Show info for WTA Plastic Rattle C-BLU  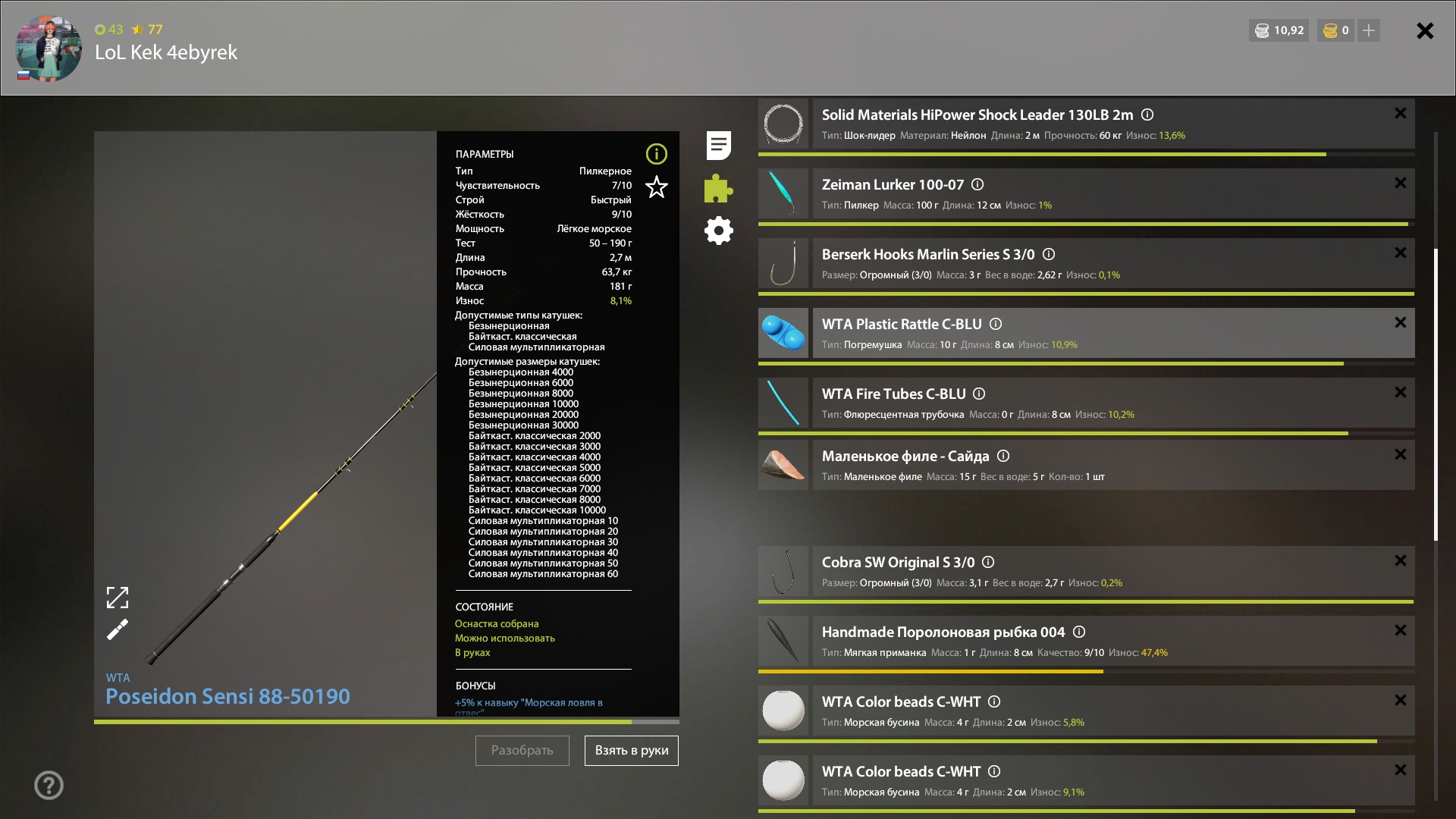996,324
